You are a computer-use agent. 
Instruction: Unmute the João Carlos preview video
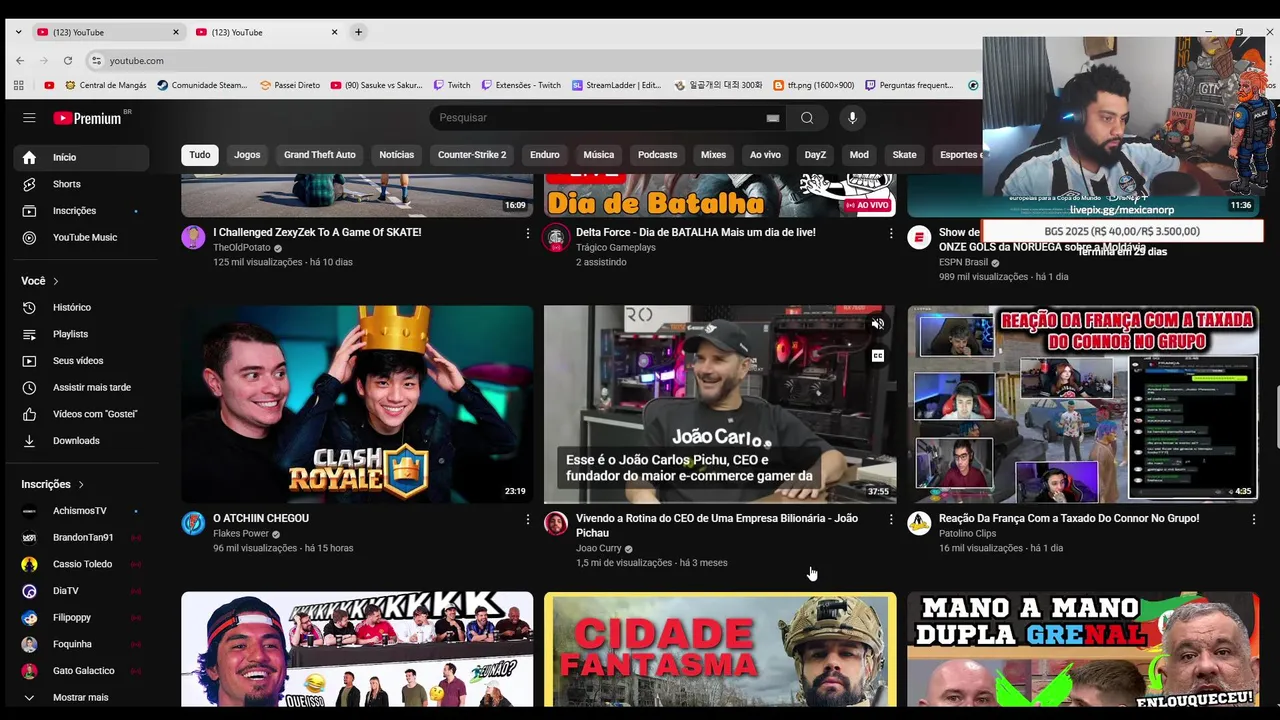(877, 324)
